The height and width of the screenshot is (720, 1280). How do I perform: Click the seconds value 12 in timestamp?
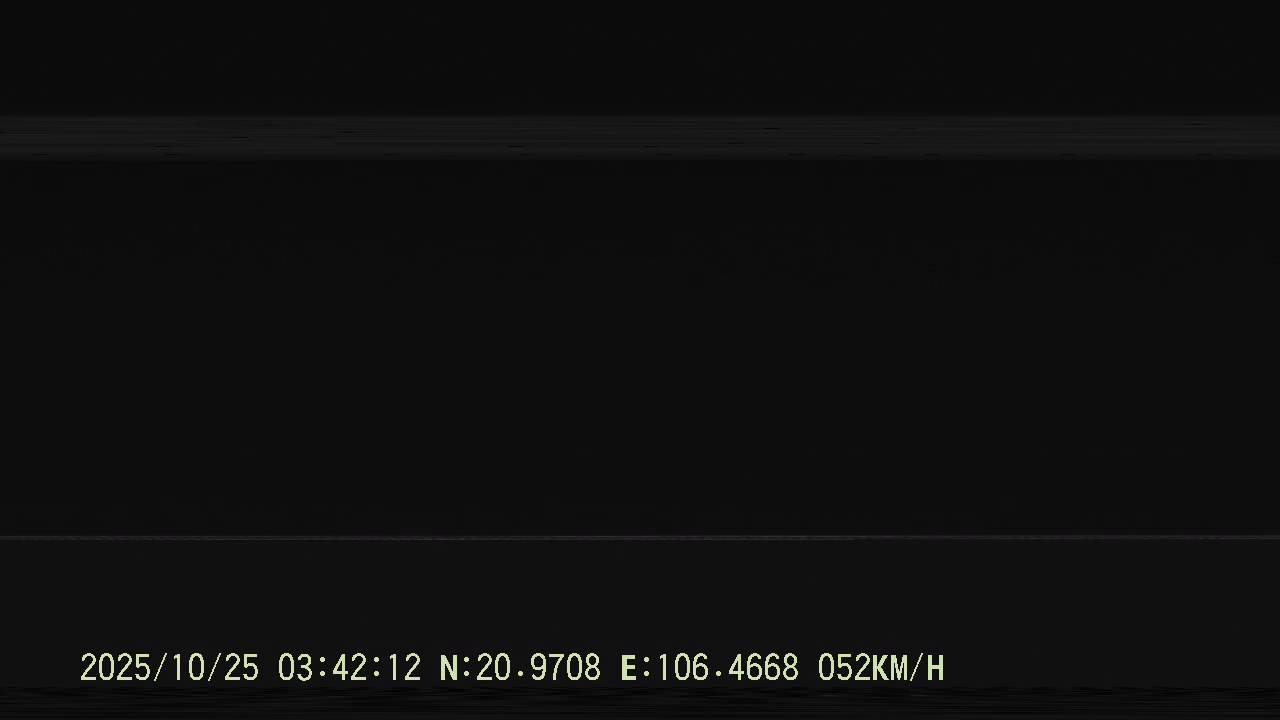point(403,668)
